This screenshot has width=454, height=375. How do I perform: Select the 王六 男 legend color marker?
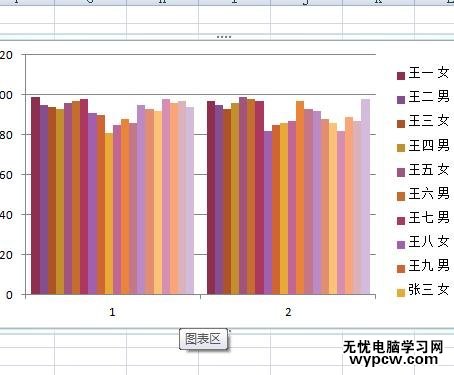[401, 196]
